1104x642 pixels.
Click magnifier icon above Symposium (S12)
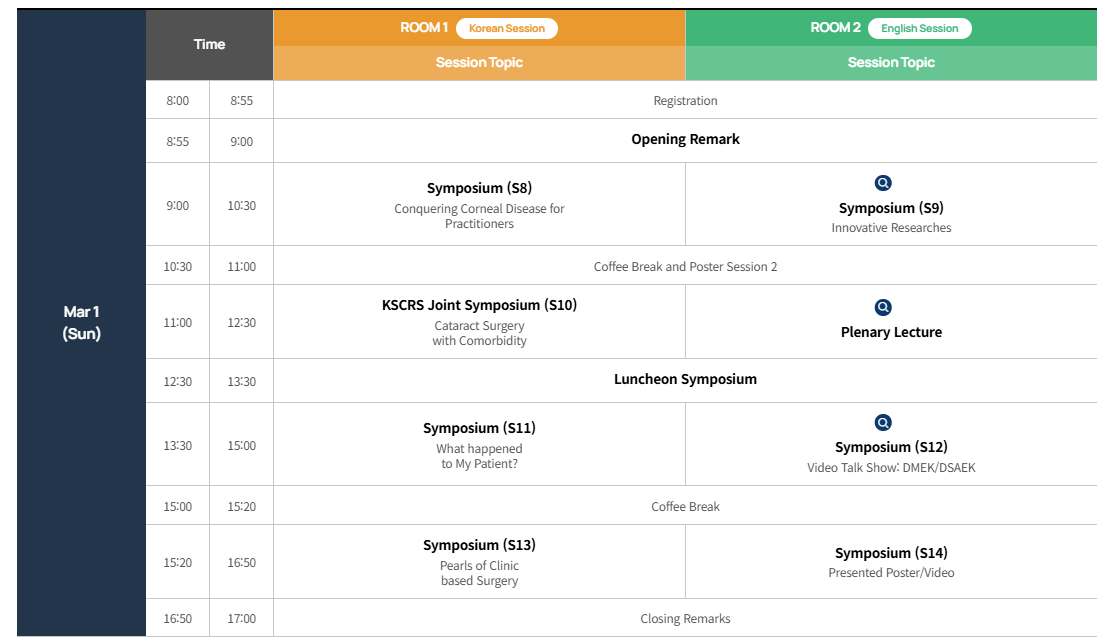883,423
